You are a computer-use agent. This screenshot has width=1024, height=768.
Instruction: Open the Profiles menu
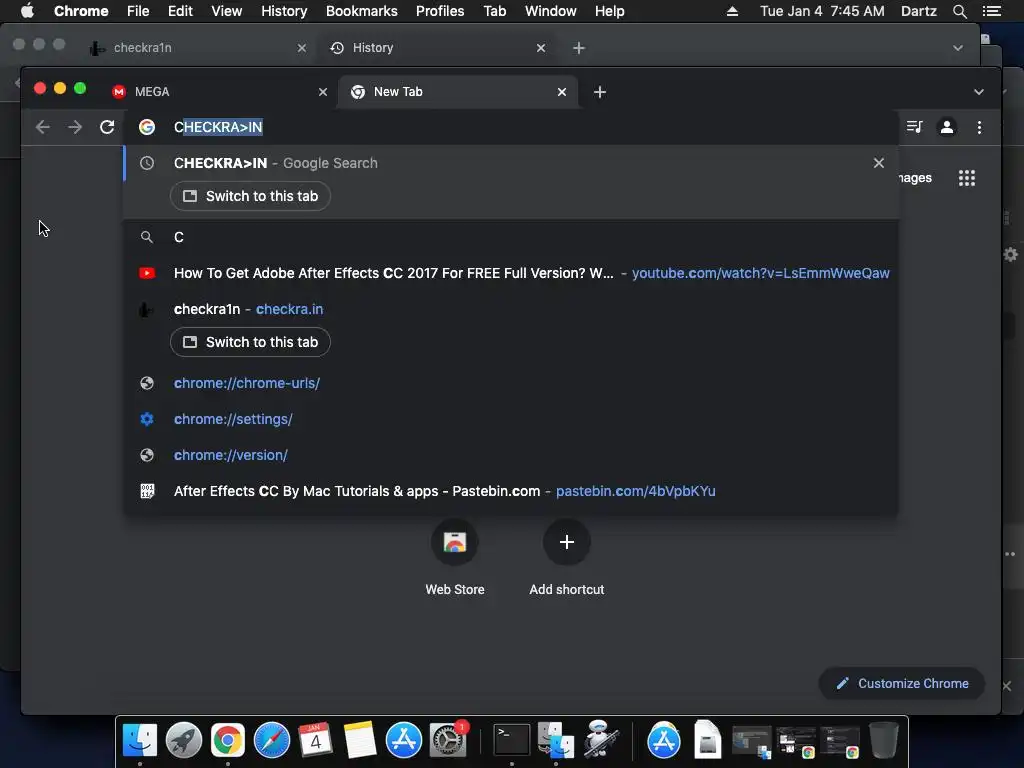click(440, 11)
